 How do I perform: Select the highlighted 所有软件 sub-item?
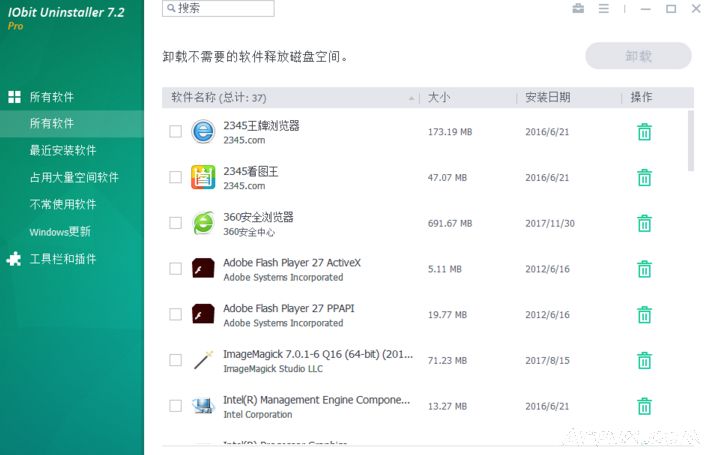pyautogui.click(x=72, y=123)
